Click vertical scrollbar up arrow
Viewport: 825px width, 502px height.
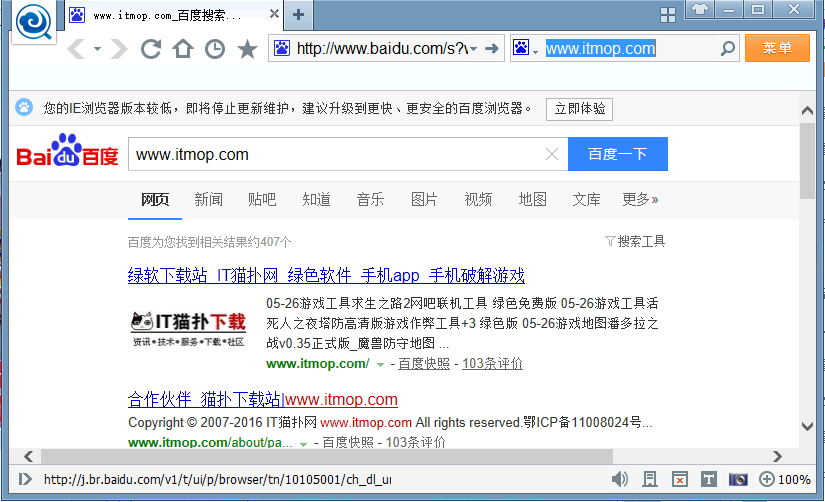pyautogui.click(x=807, y=111)
